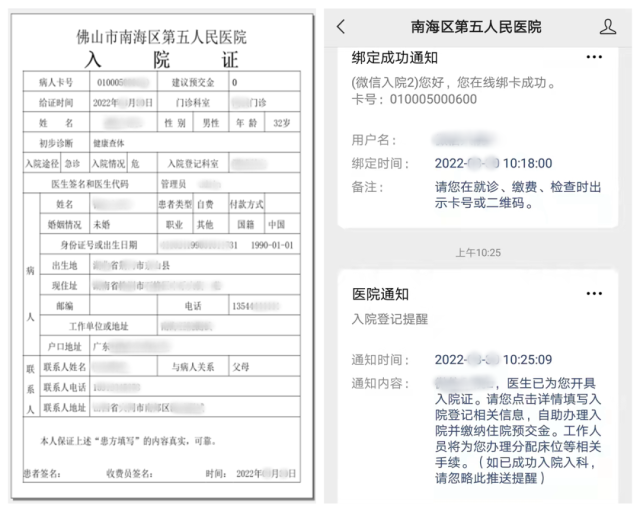This screenshot has width=640, height=512.
Task: Click the 联系人姓名 label cell
Action: [64, 367]
